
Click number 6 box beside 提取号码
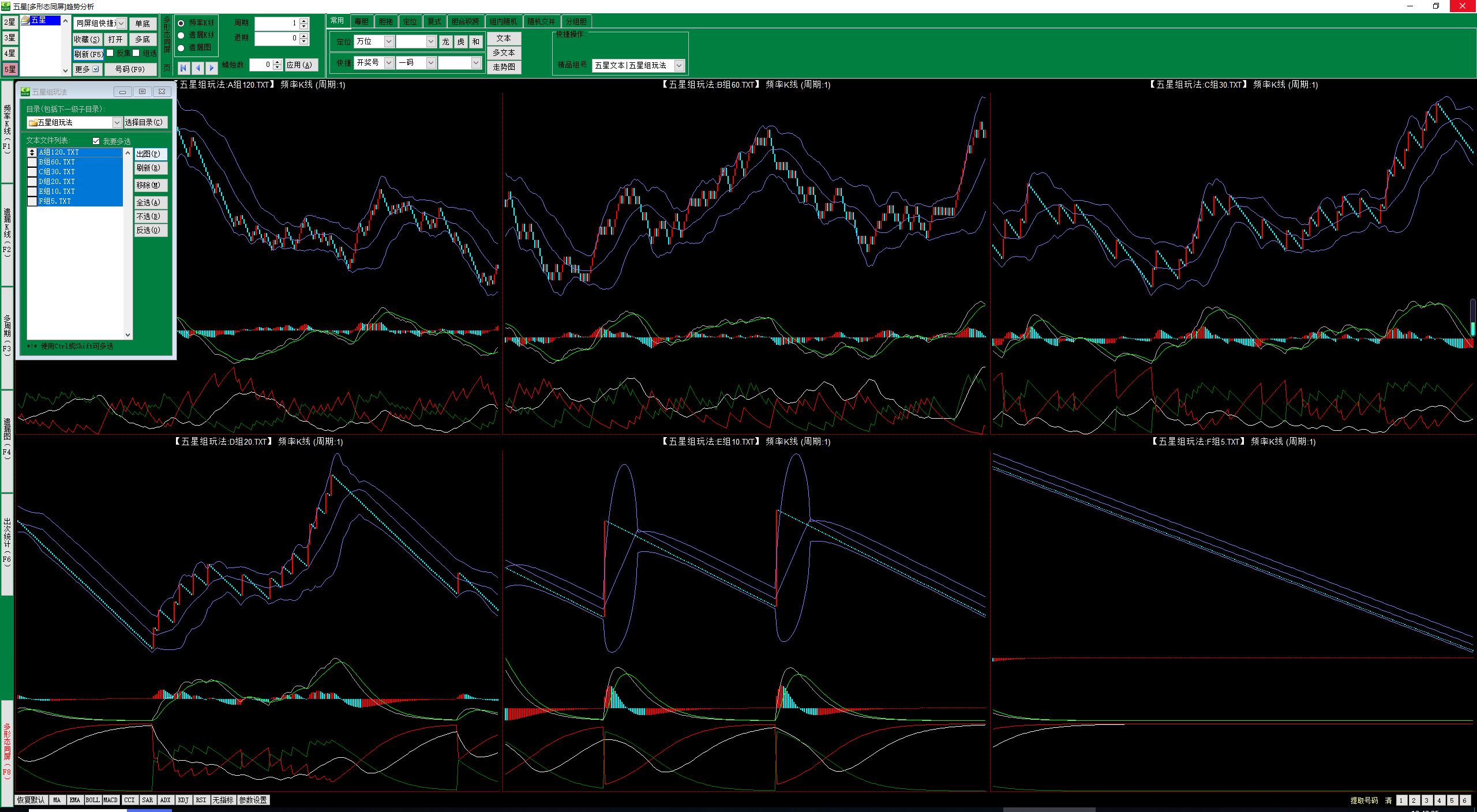[x=1464, y=800]
